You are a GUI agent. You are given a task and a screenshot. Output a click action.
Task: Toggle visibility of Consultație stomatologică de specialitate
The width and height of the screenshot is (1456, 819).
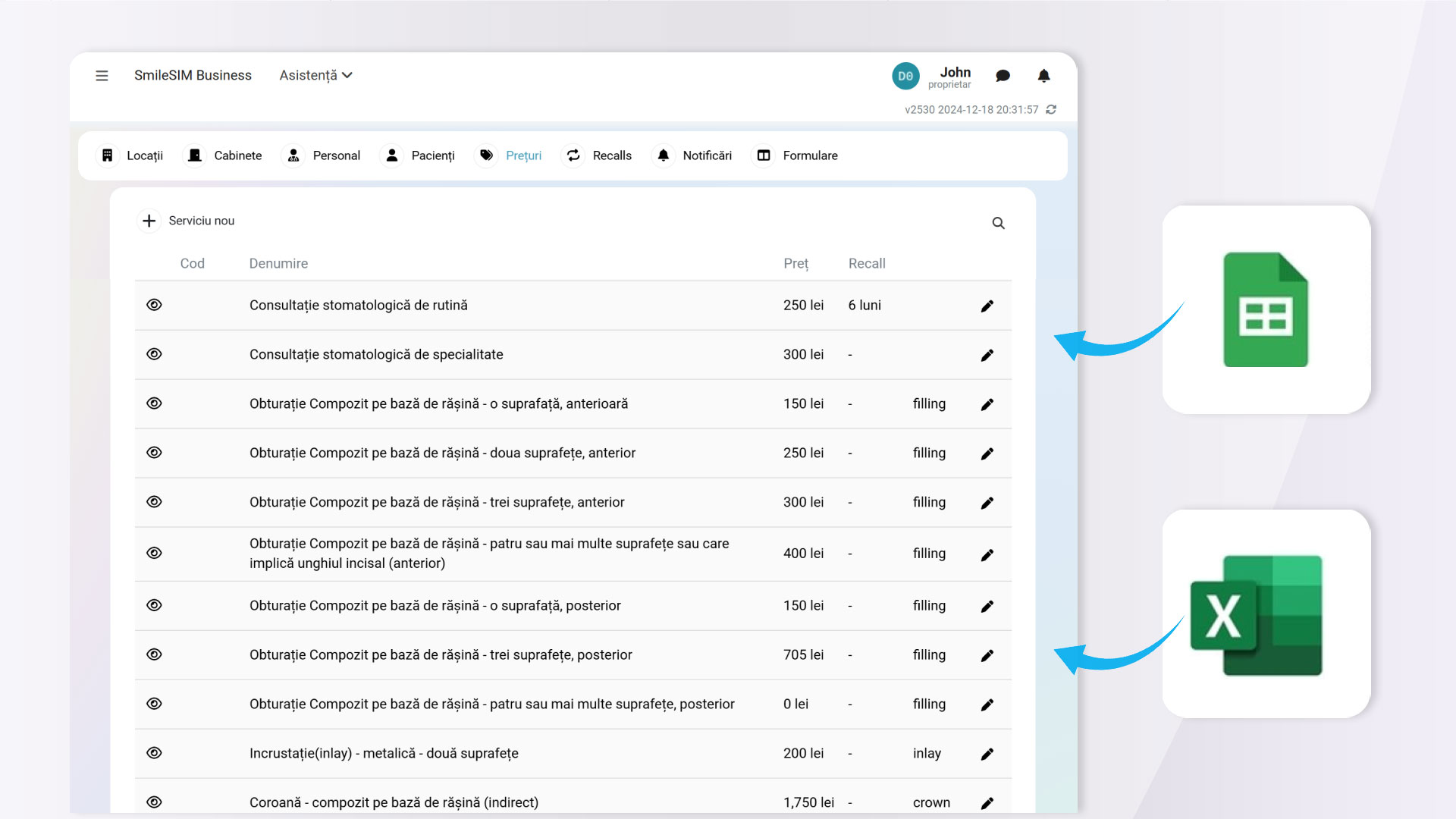154,354
